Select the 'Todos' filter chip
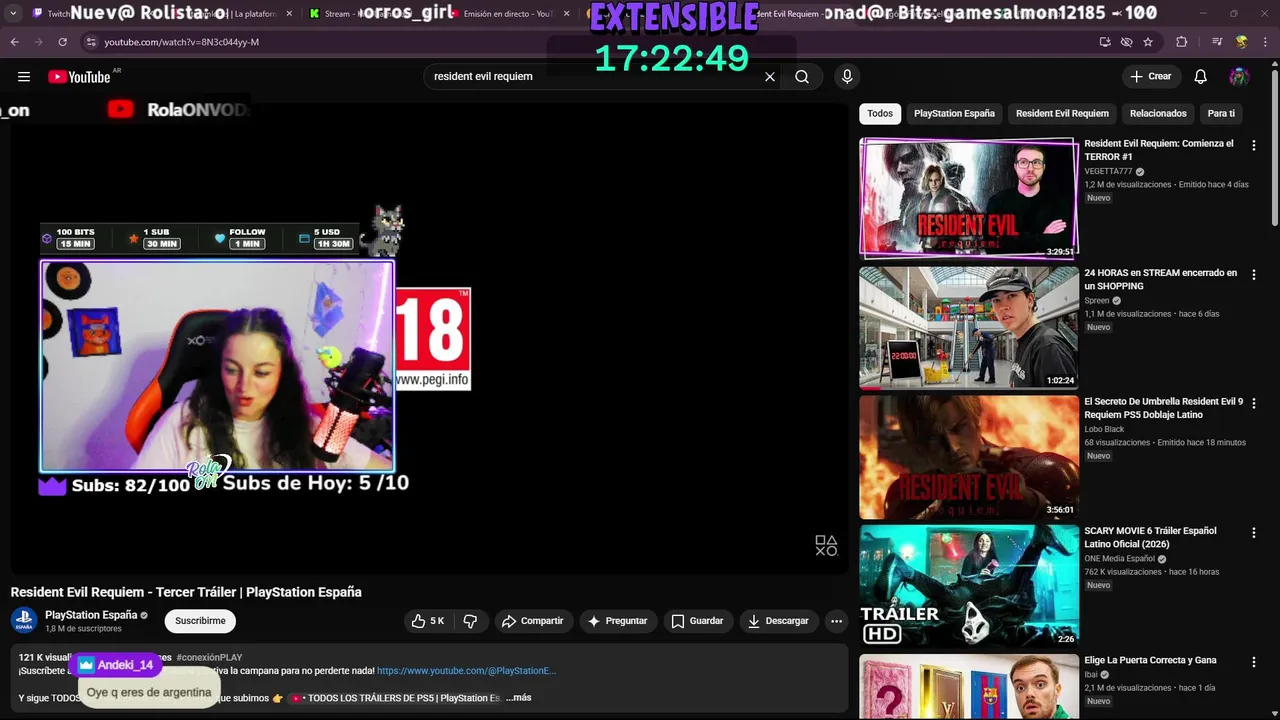The image size is (1280, 720). coord(880,114)
